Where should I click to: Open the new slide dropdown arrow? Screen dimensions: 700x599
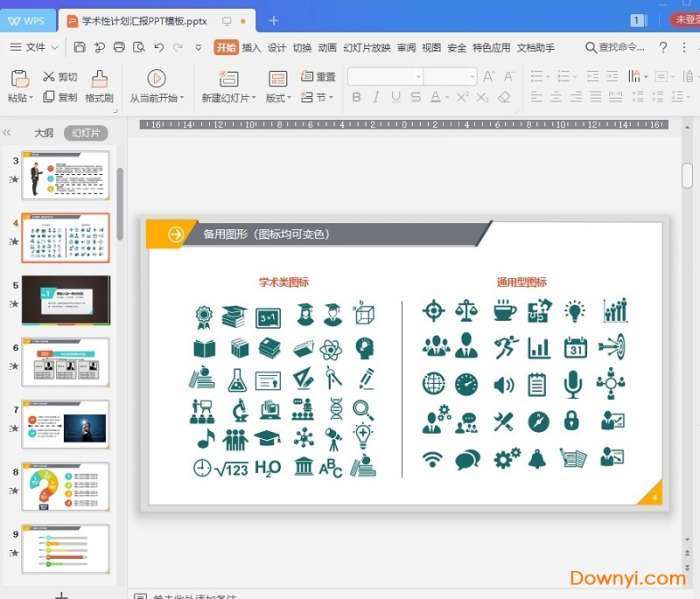pos(254,98)
